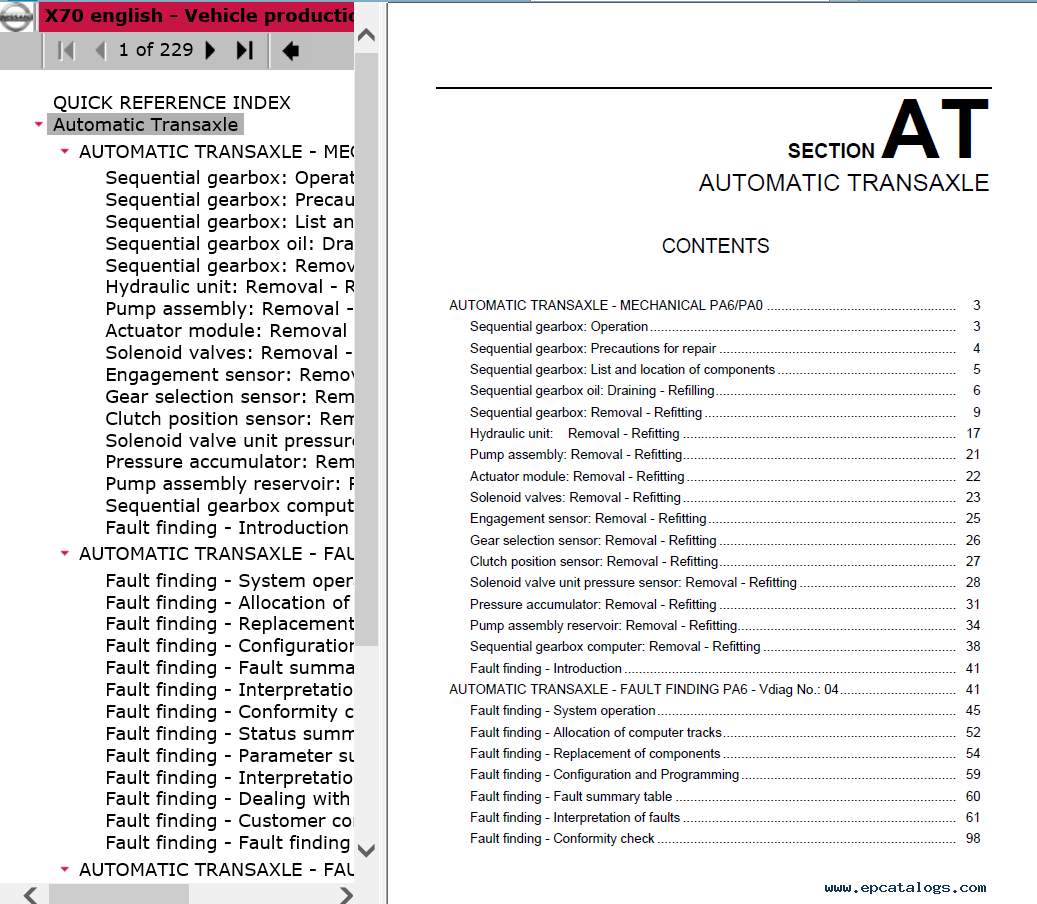
Task: Open Hydraulic unit: Removal in index tree
Action: click(x=228, y=287)
